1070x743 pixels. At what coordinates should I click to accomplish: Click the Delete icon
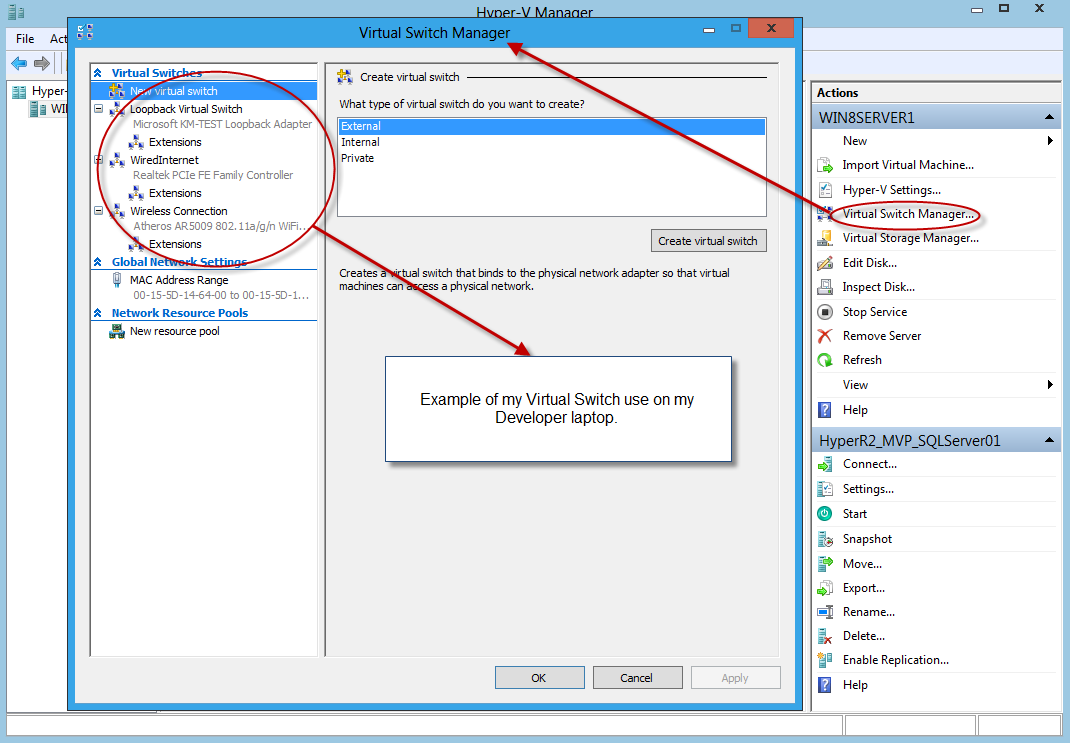[825, 636]
